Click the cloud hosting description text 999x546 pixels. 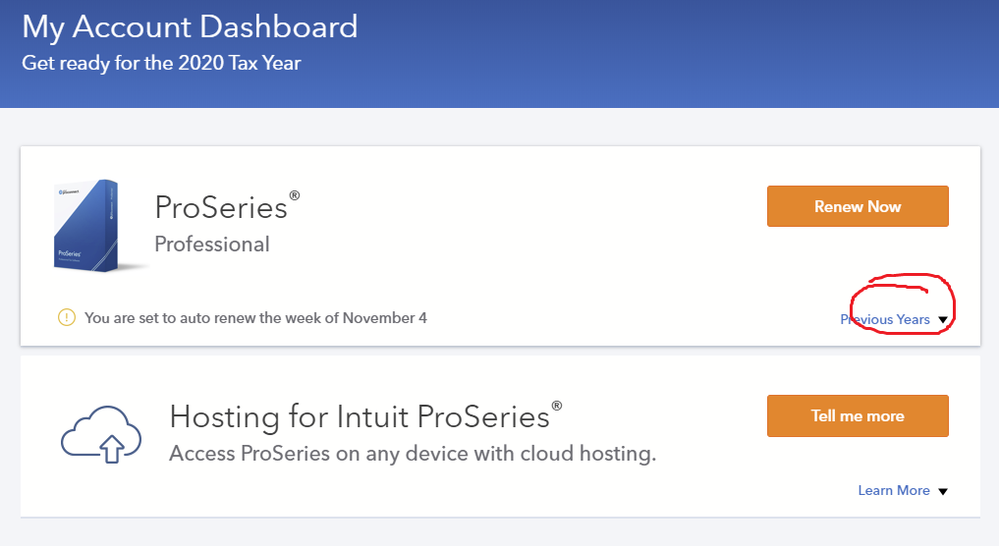pyautogui.click(x=412, y=453)
